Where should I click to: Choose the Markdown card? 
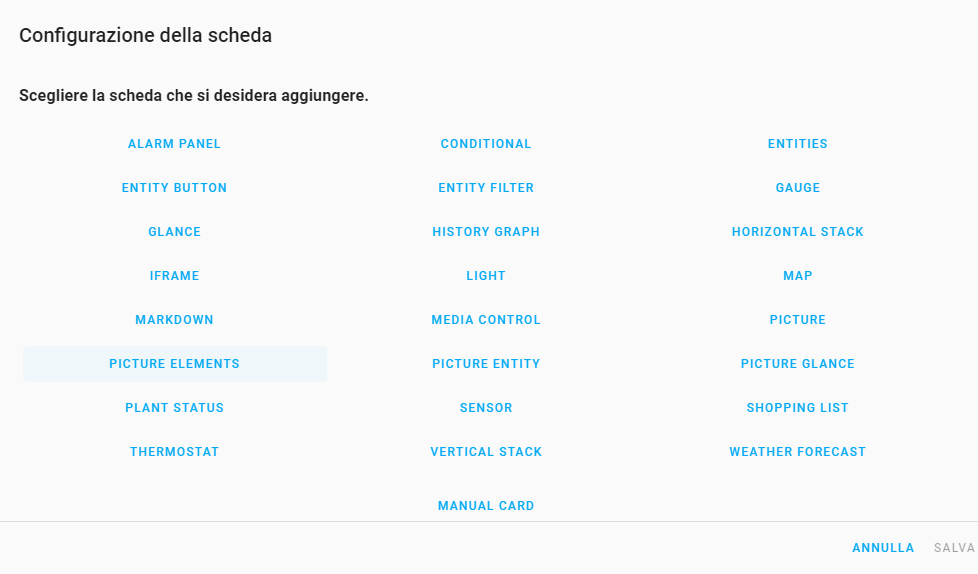[x=174, y=319]
